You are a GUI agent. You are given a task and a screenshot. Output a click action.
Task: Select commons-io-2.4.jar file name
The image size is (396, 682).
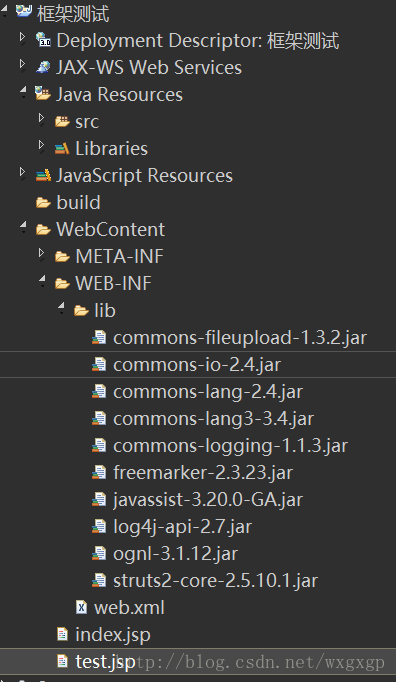pos(197,365)
